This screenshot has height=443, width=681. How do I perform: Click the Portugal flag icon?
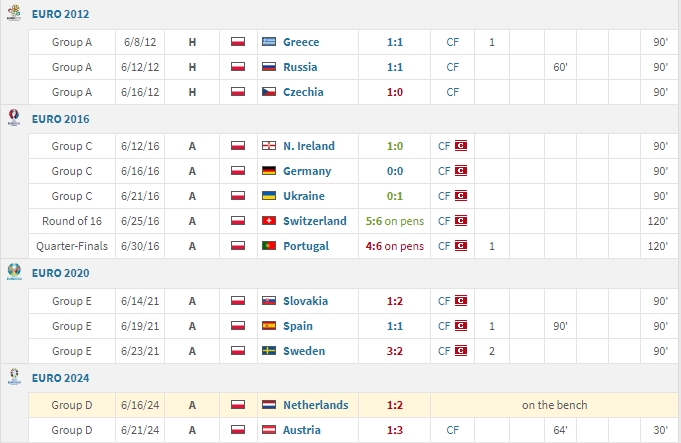(x=268, y=245)
